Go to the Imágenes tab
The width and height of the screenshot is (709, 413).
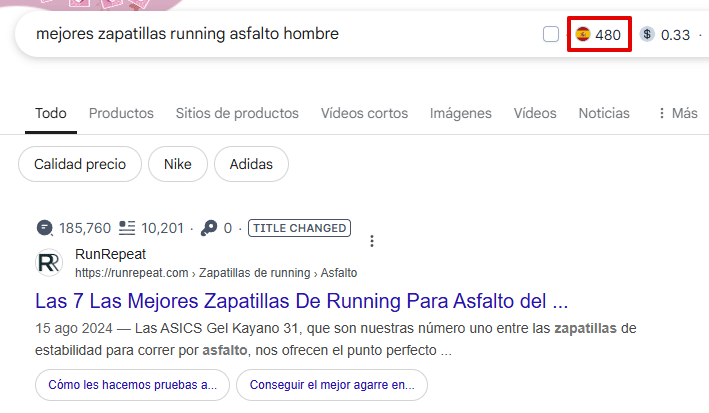click(460, 113)
